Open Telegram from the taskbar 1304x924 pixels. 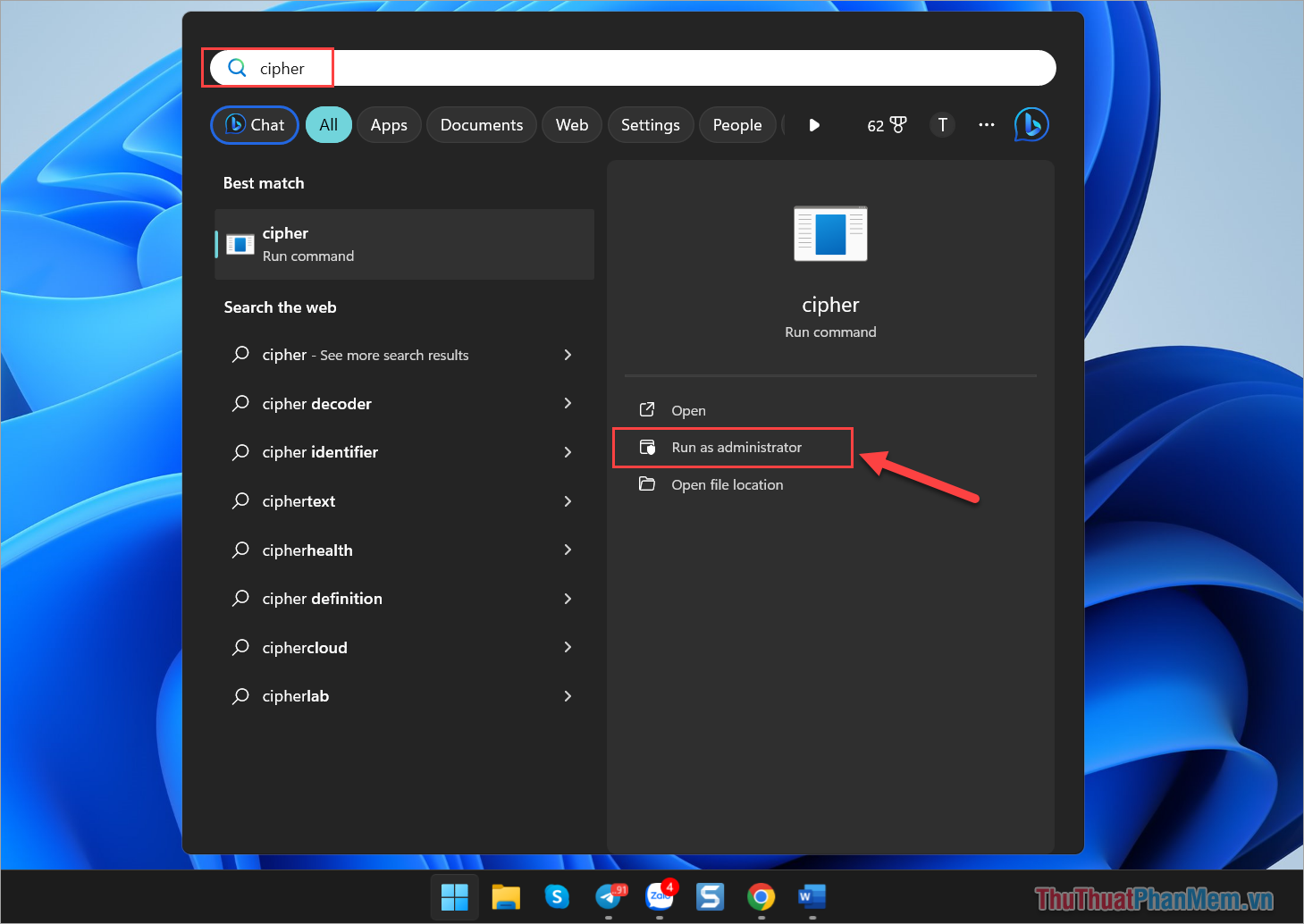click(x=610, y=898)
